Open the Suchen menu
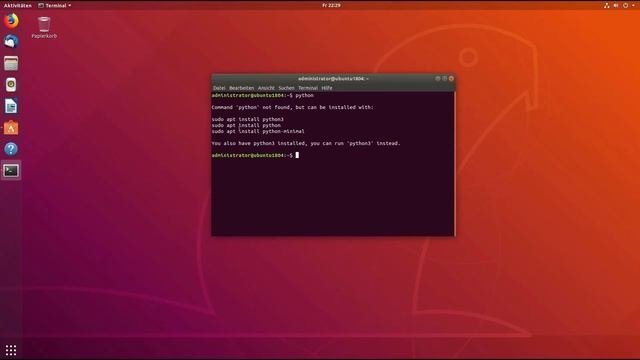The width and height of the screenshot is (640, 360). (x=286, y=88)
